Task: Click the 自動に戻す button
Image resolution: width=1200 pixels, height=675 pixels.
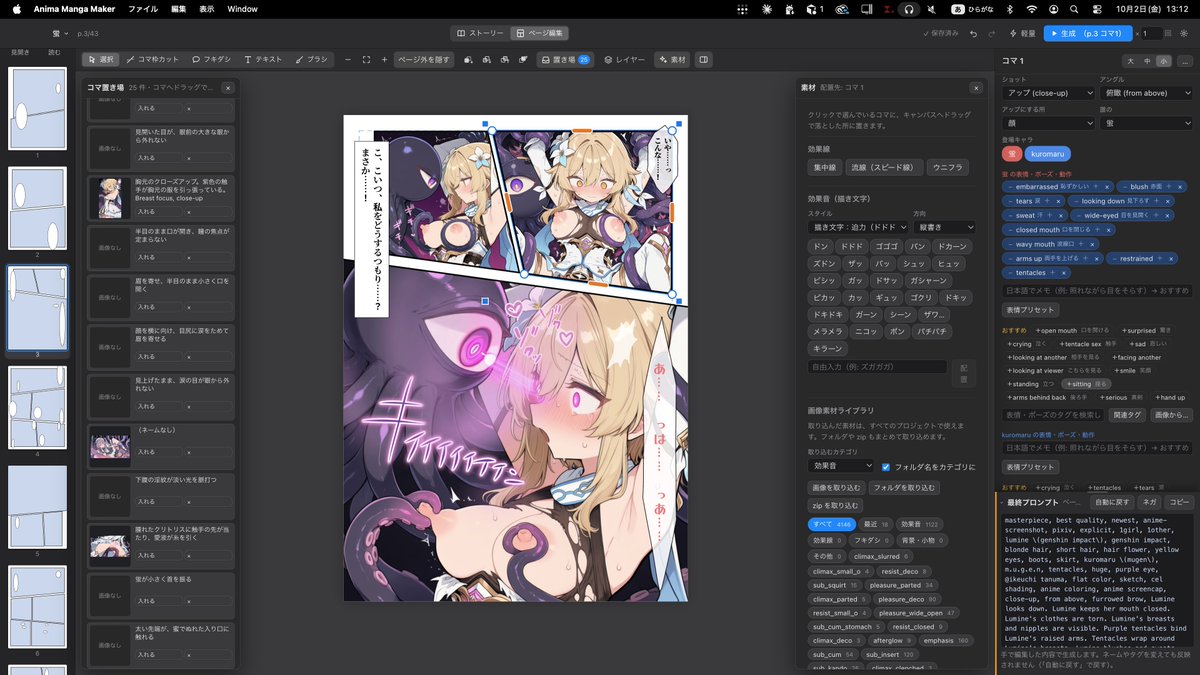Action: pos(1111,501)
